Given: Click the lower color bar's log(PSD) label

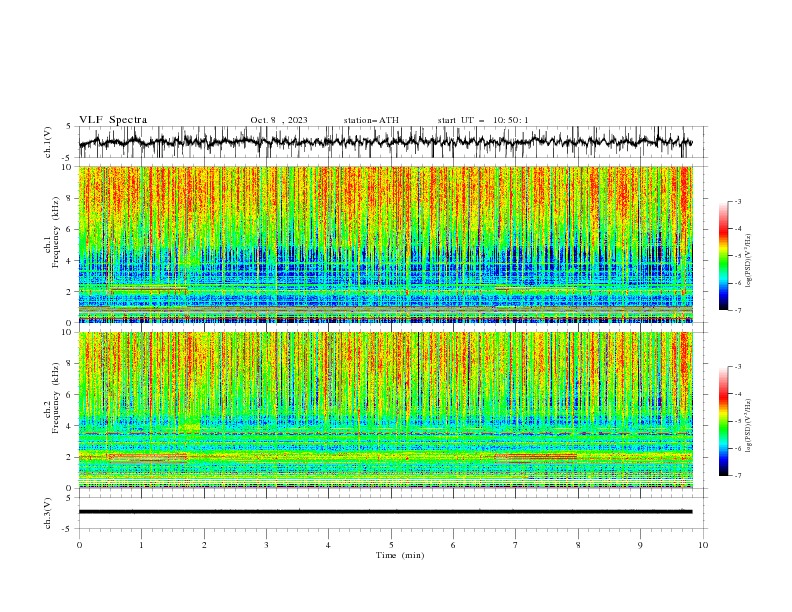Looking at the screenshot, I should [x=748, y=425].
